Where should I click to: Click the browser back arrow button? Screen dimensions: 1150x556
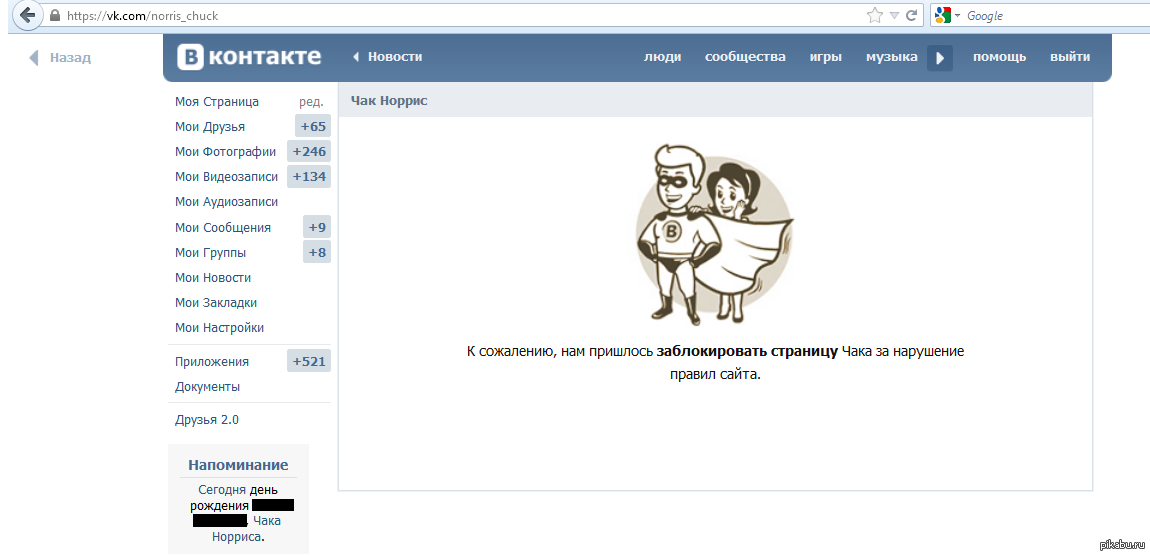(x=27, y=16)
